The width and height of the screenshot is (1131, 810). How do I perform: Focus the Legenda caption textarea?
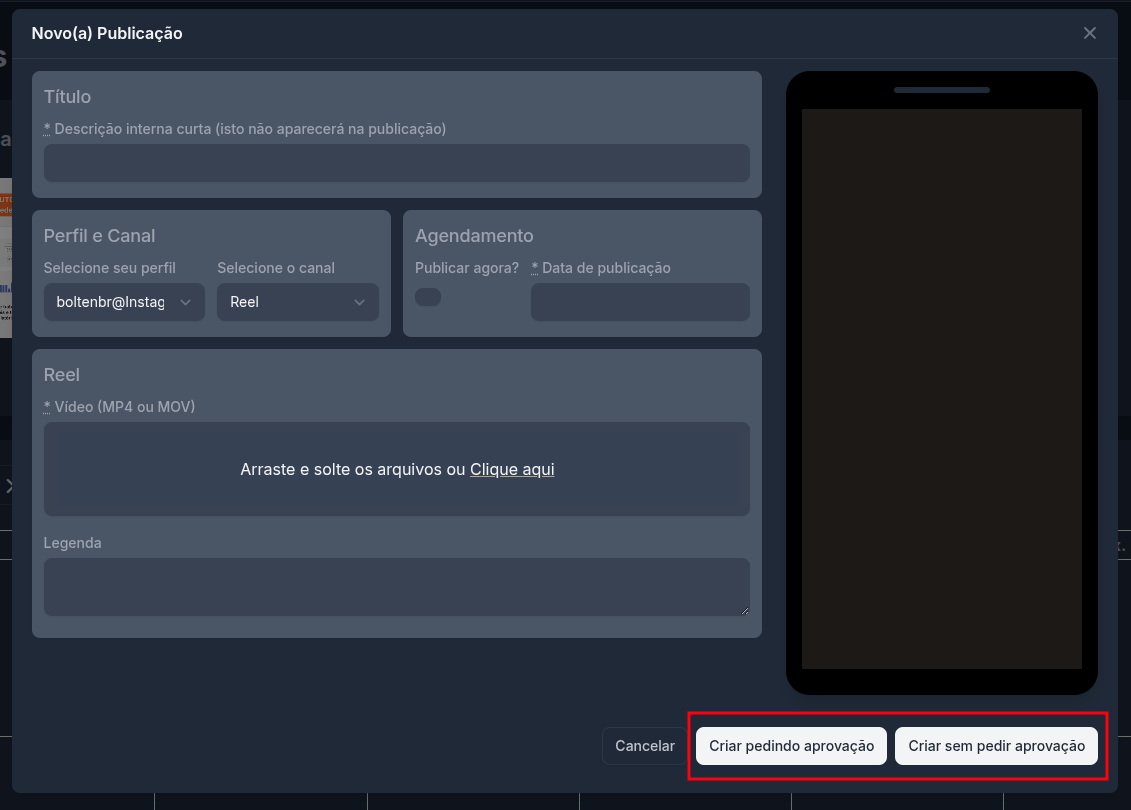click(396, 587)
